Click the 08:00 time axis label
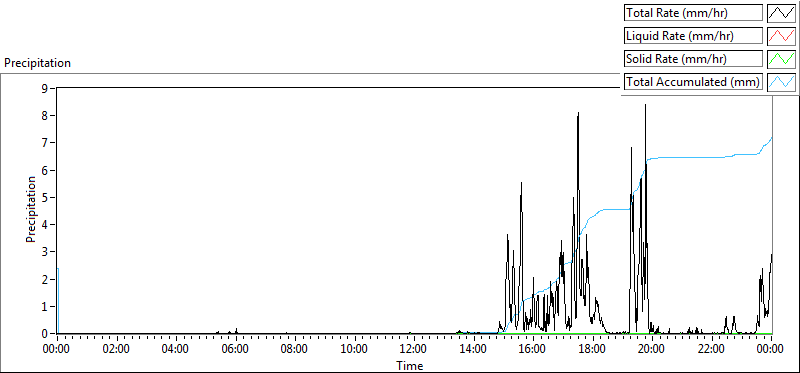 pos(295,350)
